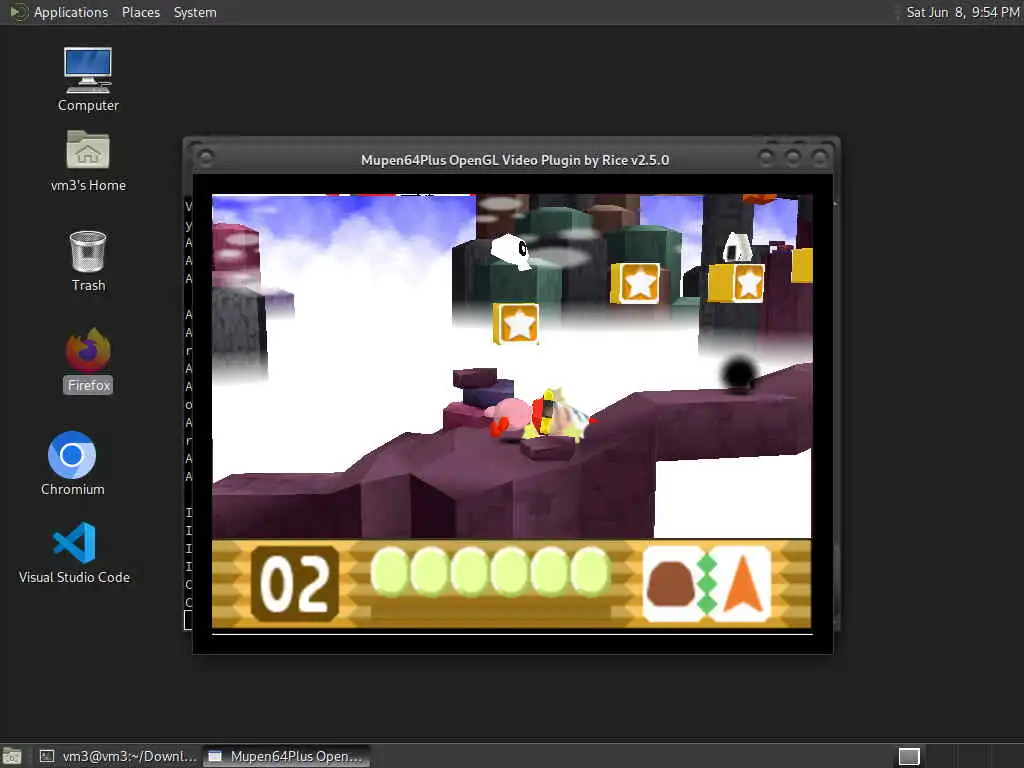Open the Applications menu
The height and width of the screenshot is (768, 1024).
71,12
